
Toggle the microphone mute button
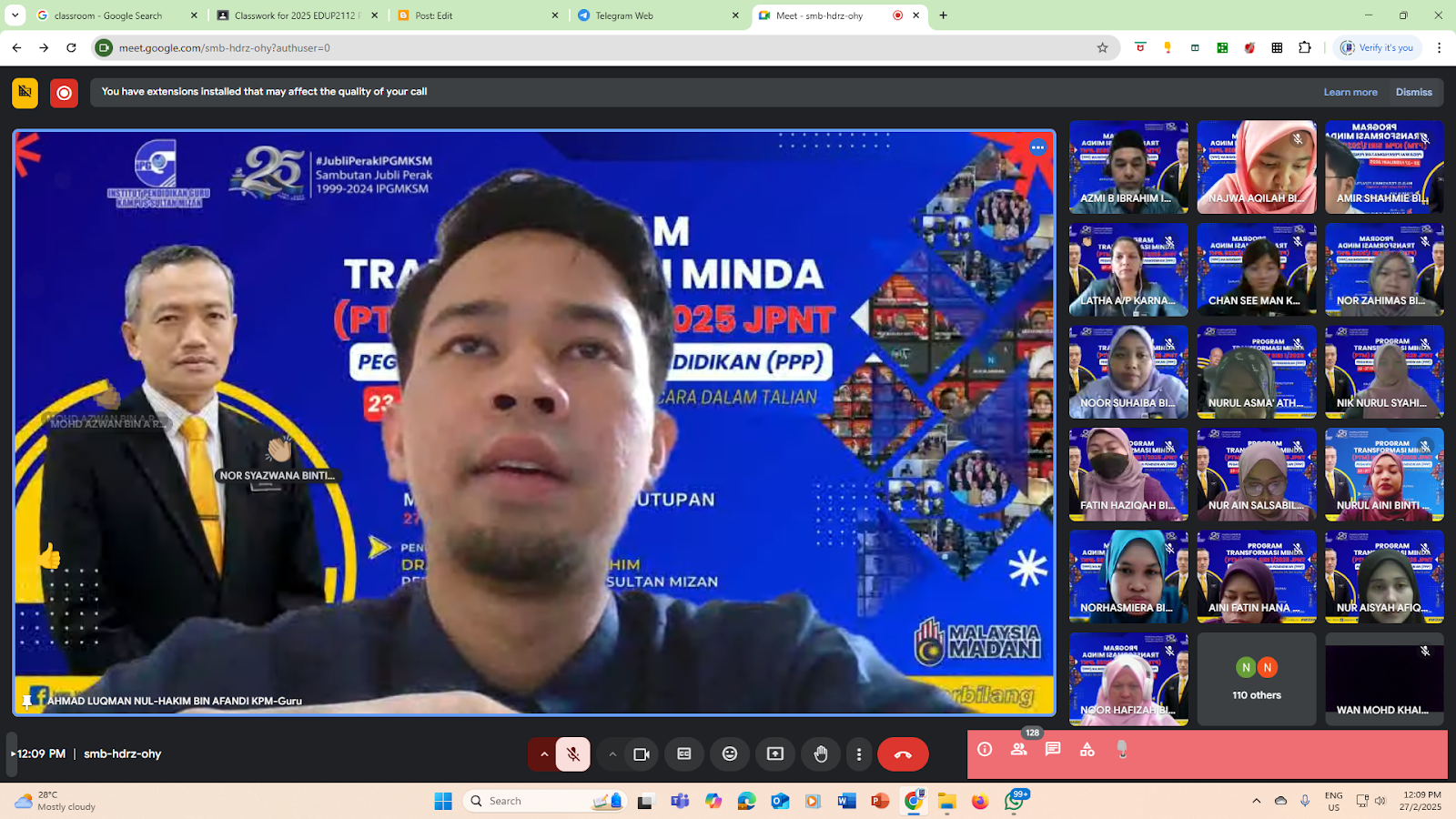pyautogui.click(x=572, y=754)
